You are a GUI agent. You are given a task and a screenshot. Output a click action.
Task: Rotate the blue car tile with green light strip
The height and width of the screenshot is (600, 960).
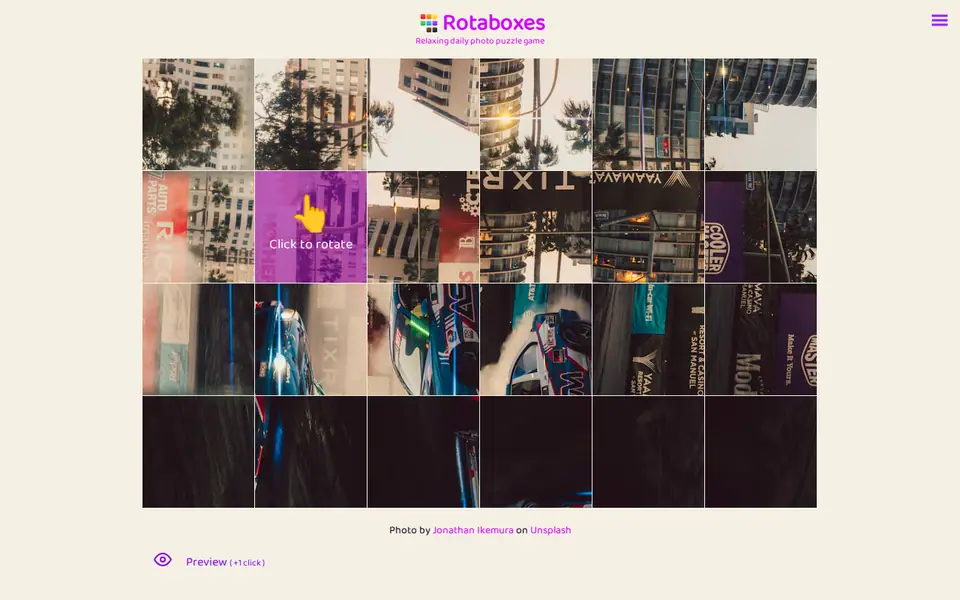423,339
